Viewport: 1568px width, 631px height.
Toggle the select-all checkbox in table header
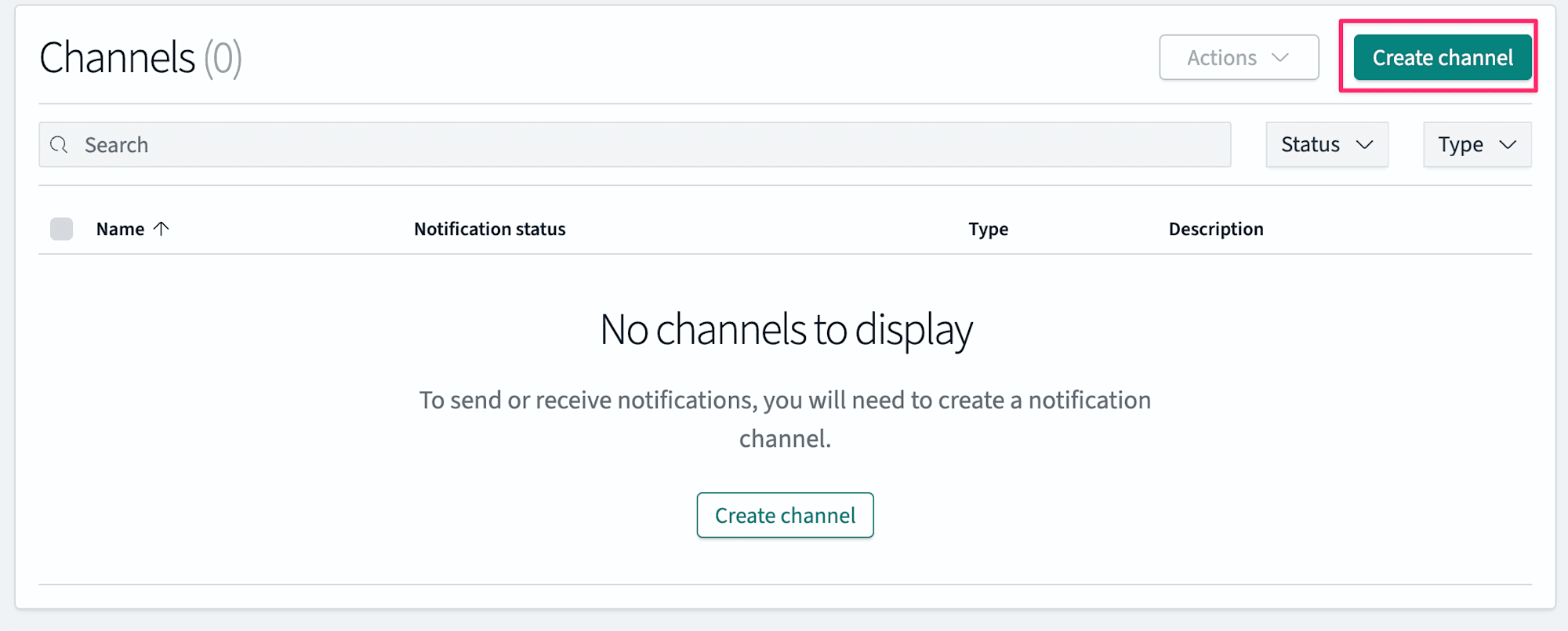pyautogui.click(x=61, y=229)
